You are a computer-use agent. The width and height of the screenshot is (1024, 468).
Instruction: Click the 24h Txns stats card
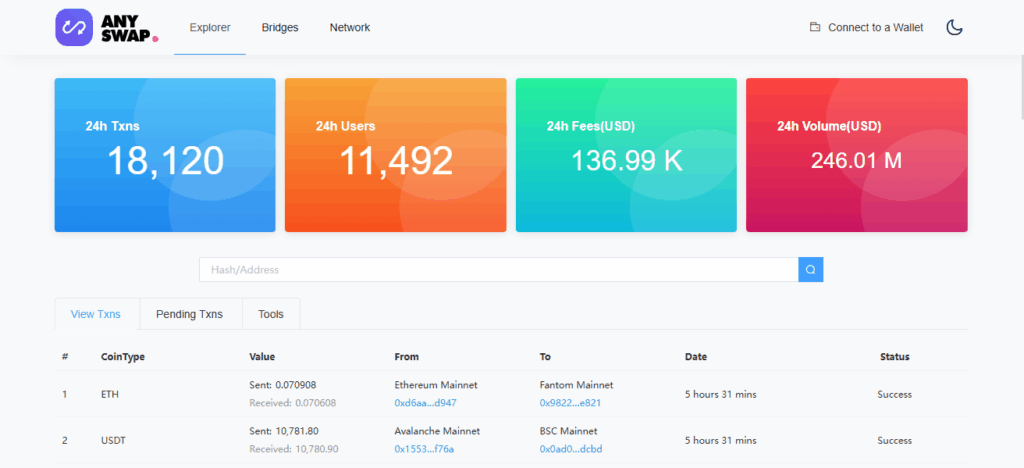(165, 155)
